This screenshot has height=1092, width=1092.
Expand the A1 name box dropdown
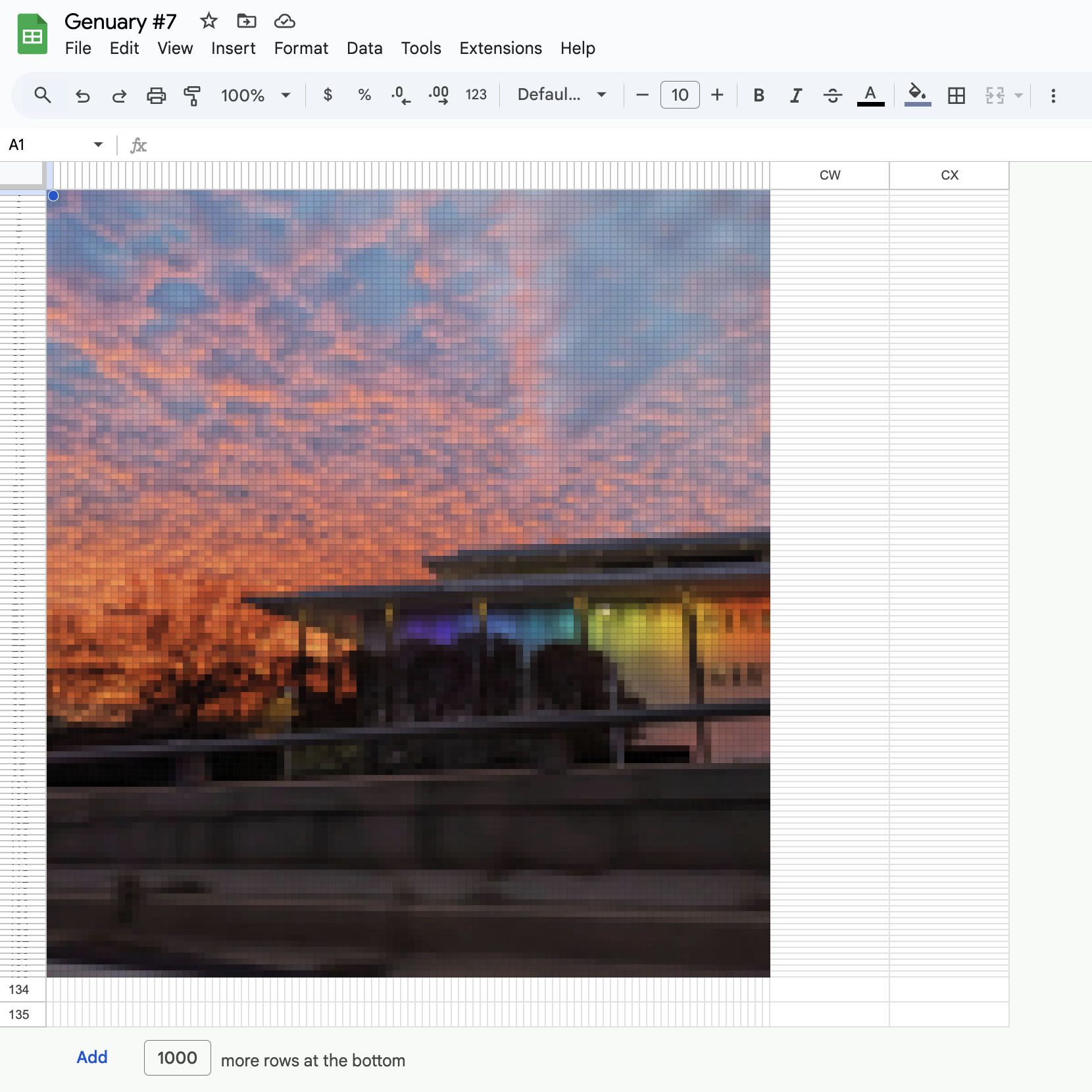pos(98,145)
